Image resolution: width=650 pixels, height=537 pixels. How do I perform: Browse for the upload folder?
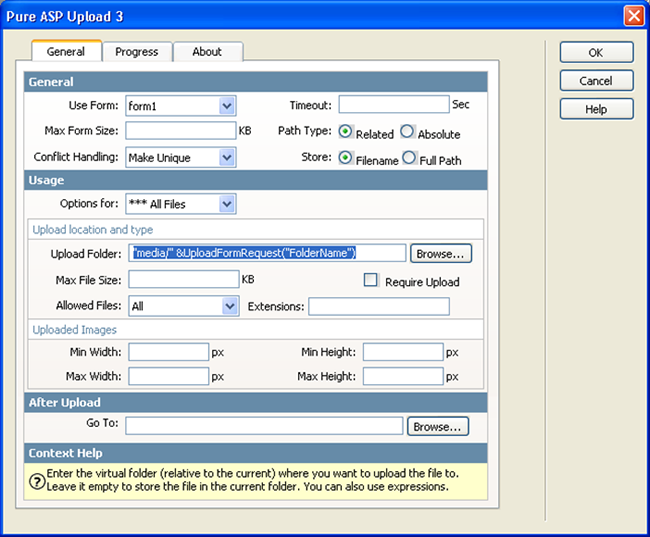441,253
